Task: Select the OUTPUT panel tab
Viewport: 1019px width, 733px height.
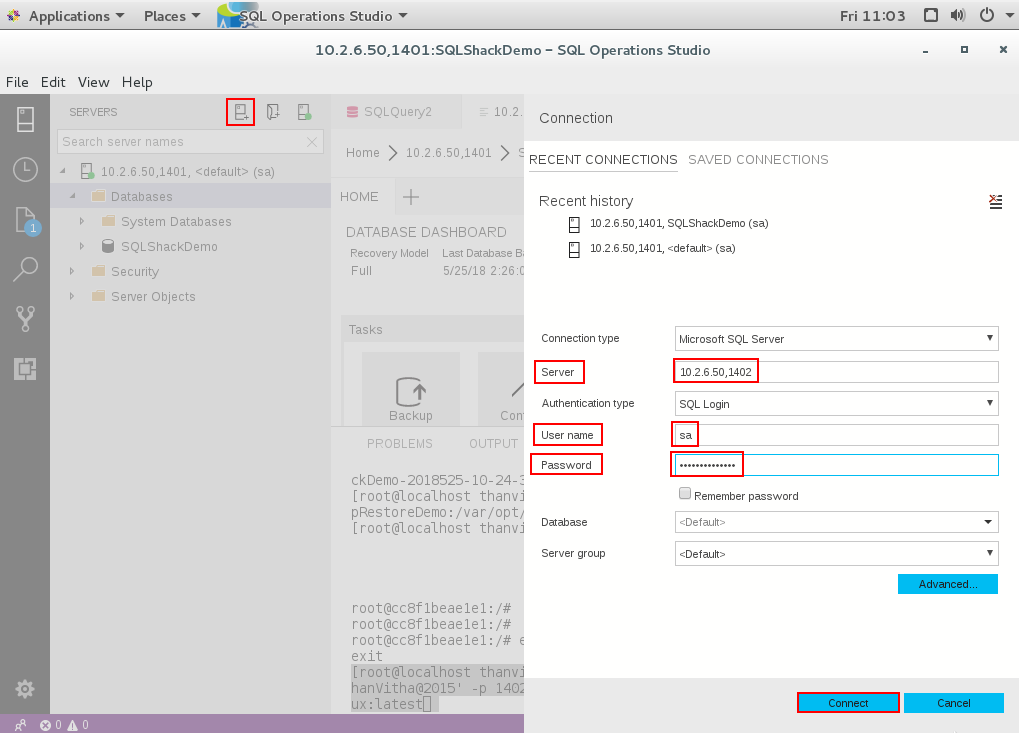Action: (493, 444)
